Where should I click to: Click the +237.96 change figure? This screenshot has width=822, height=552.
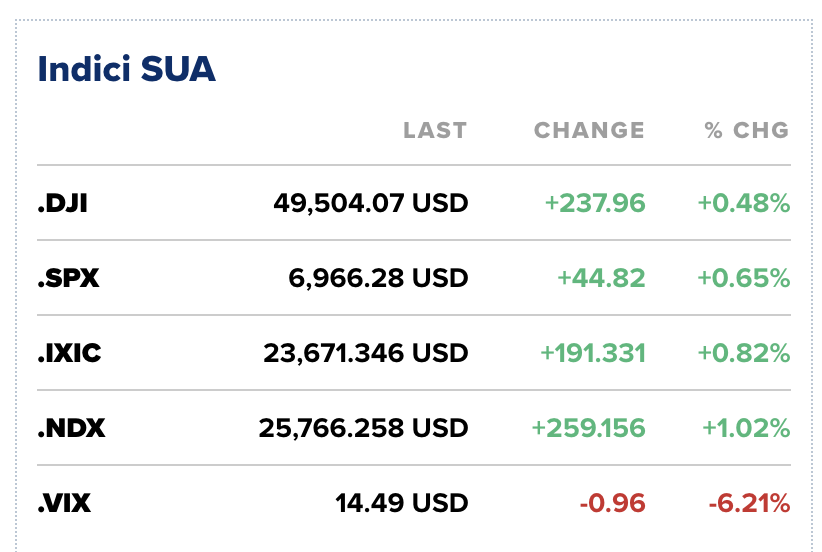[x=595, y=204]
